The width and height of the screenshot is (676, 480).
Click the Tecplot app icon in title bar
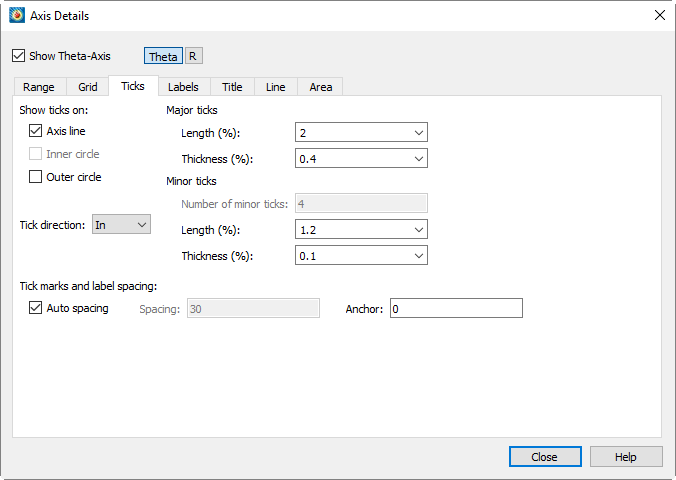(17, 16)
